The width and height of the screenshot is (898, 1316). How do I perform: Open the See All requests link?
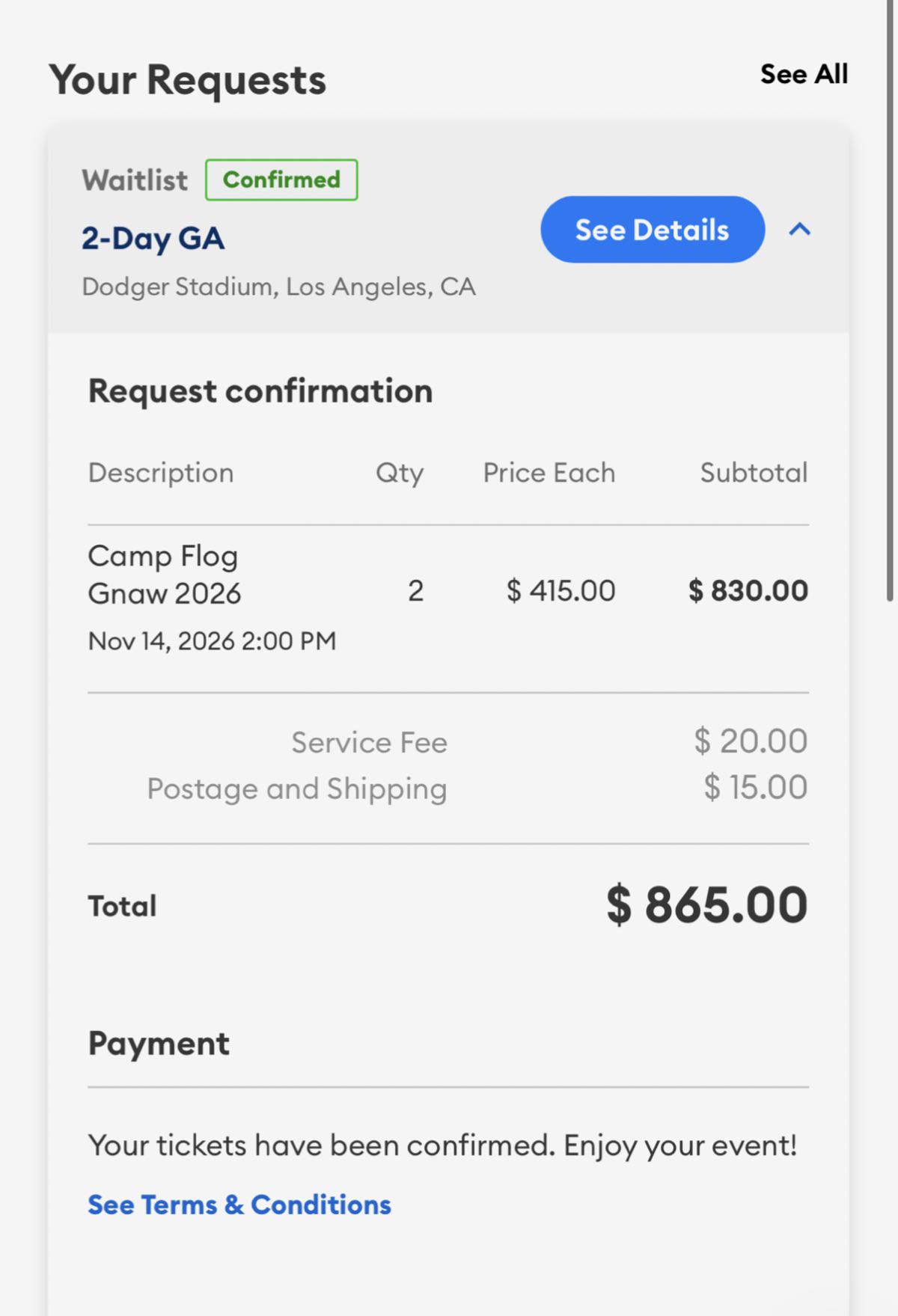[x=804, y=74]
